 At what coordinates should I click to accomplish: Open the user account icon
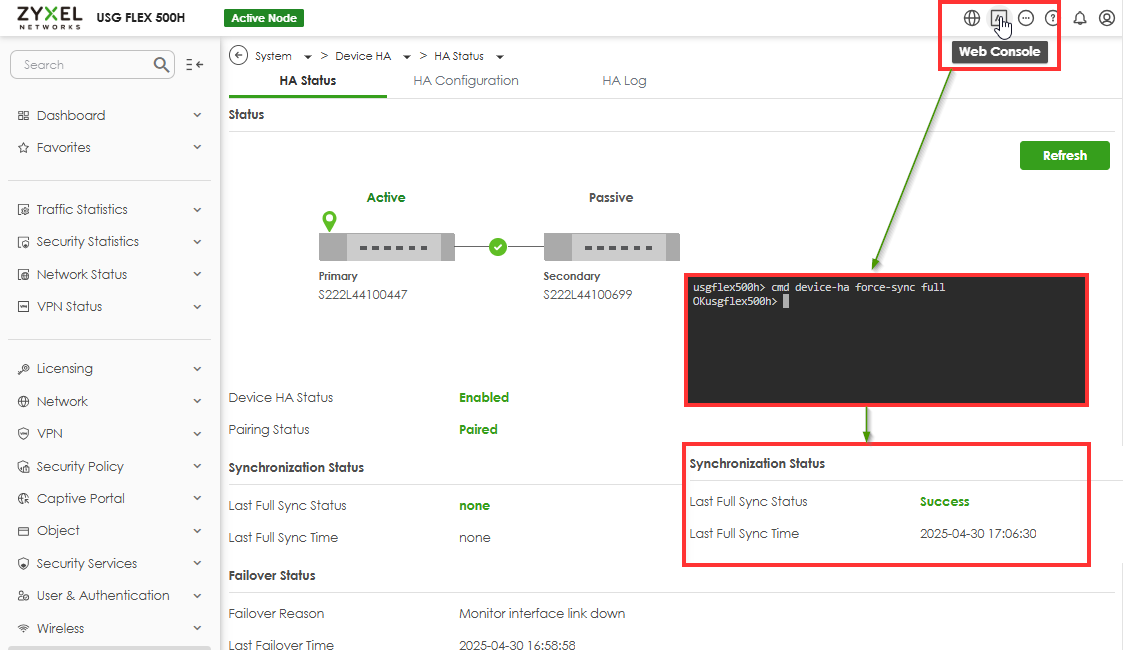click(x=1106, y=18)
